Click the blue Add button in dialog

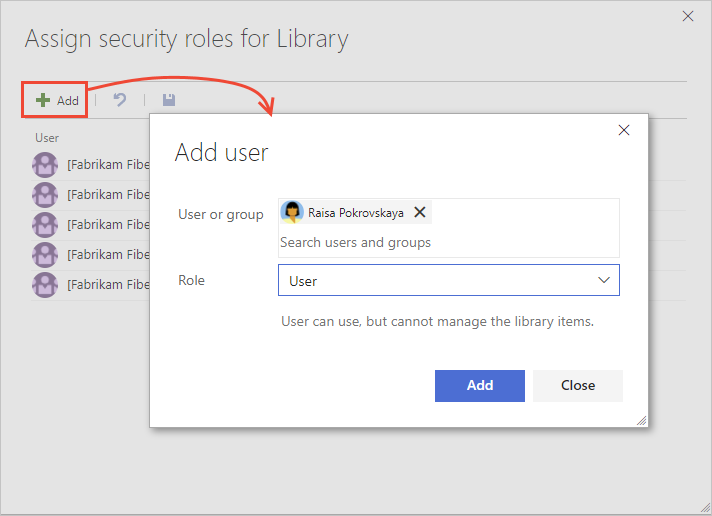tap(480, 386)
